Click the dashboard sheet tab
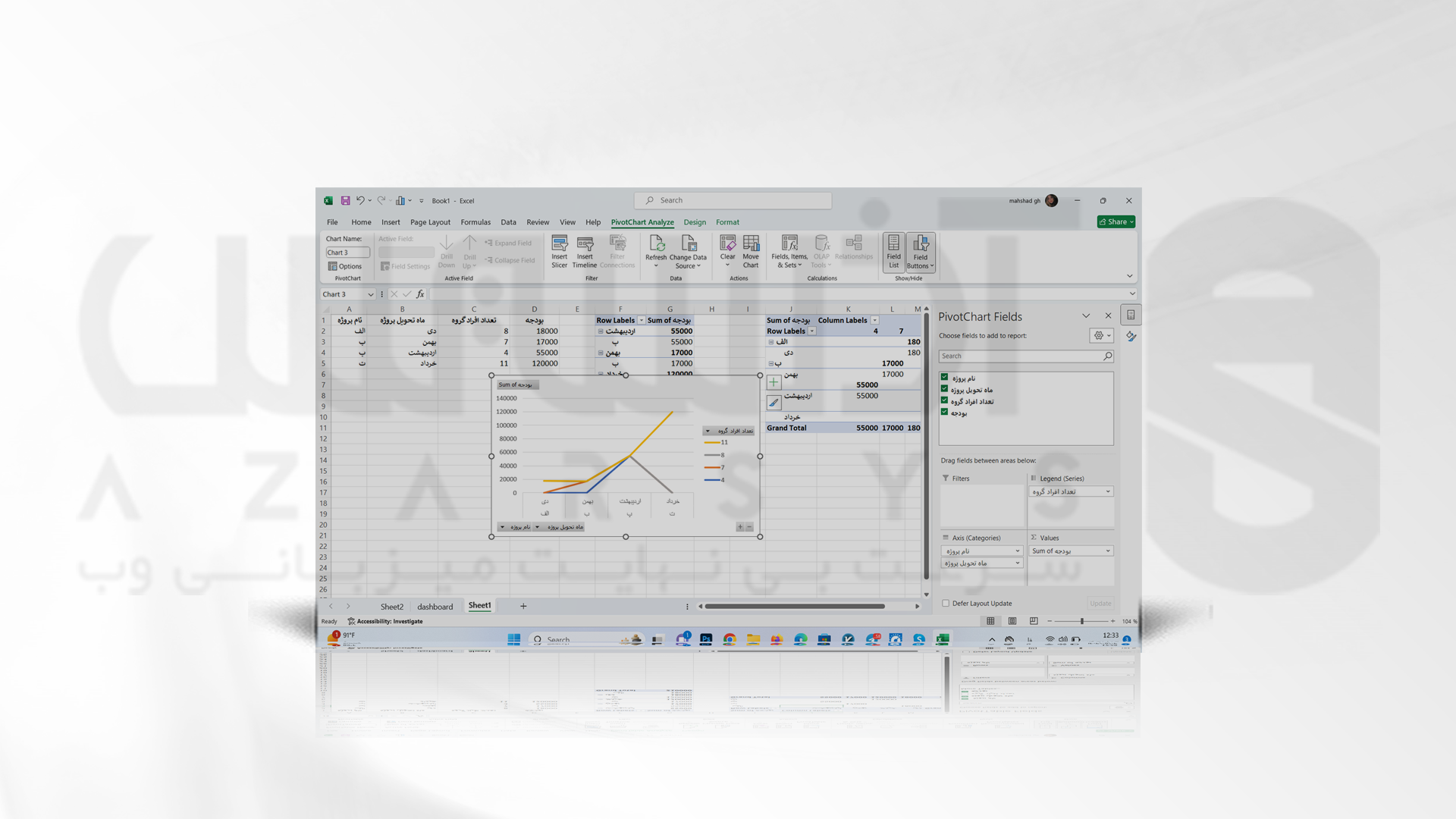 (434, 606)
